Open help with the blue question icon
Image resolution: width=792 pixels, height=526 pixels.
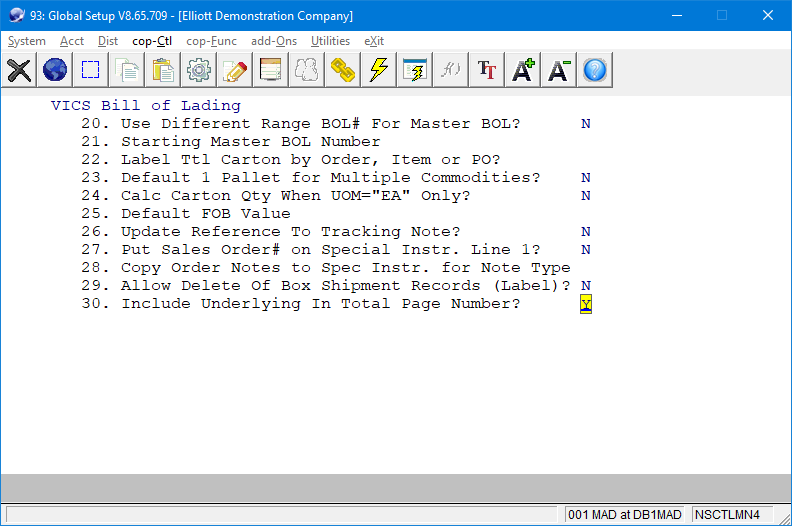595,70
